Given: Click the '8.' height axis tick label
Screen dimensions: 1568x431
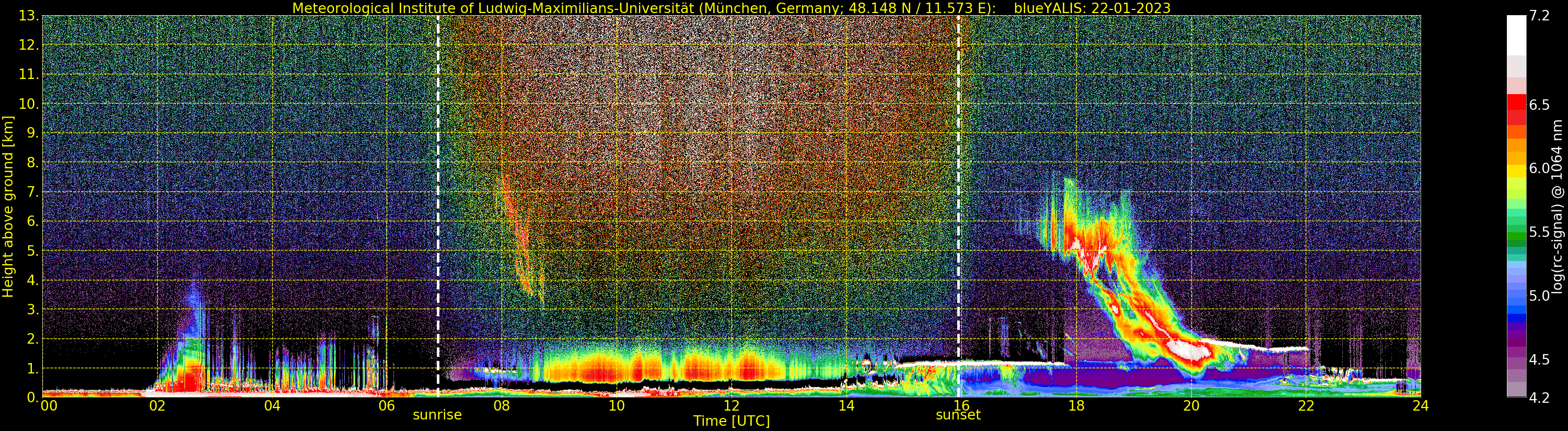Looking at the screenshot, I should pos(33,163).
